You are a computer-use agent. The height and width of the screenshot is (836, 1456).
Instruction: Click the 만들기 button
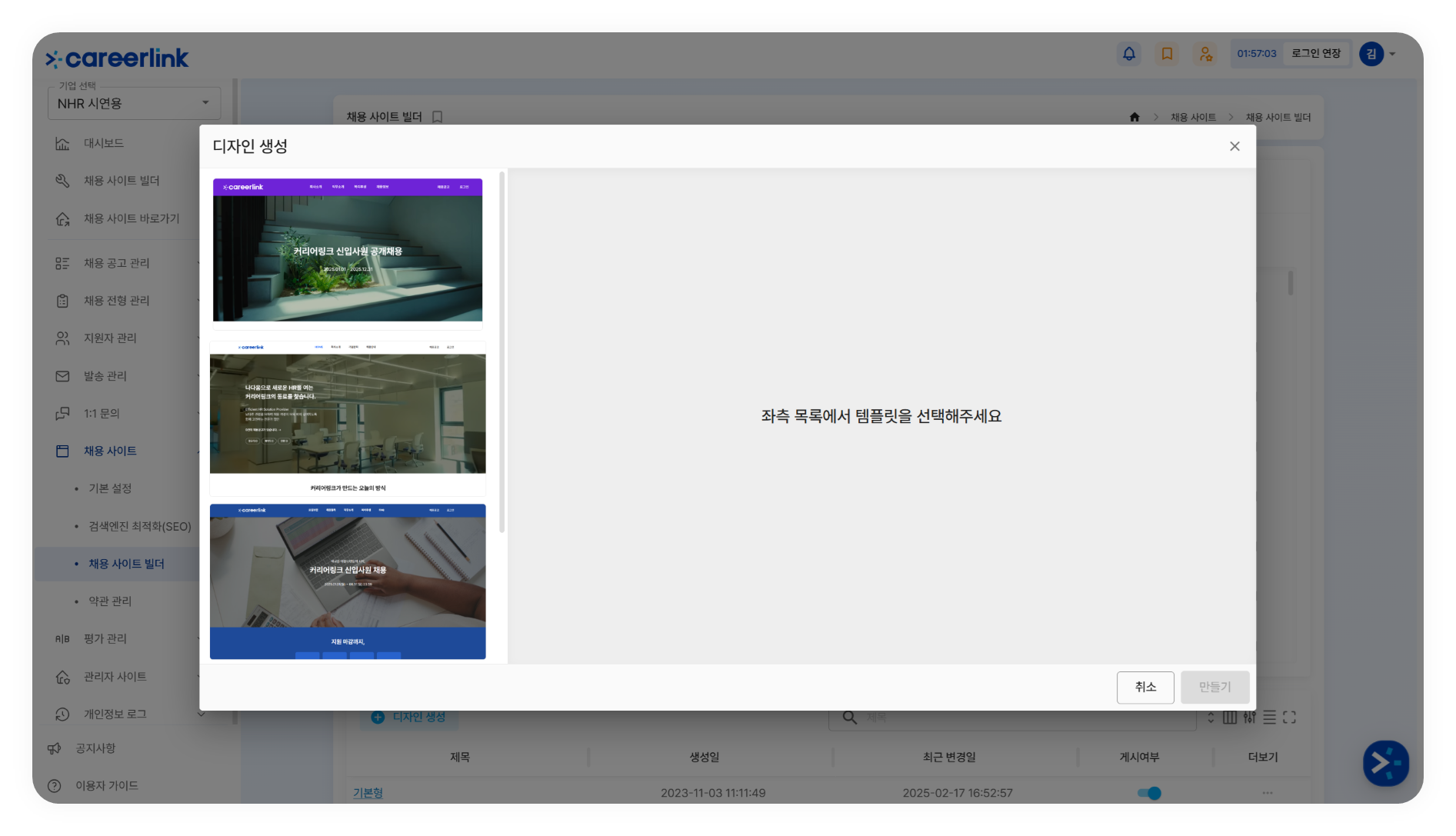pos(1214,687)
